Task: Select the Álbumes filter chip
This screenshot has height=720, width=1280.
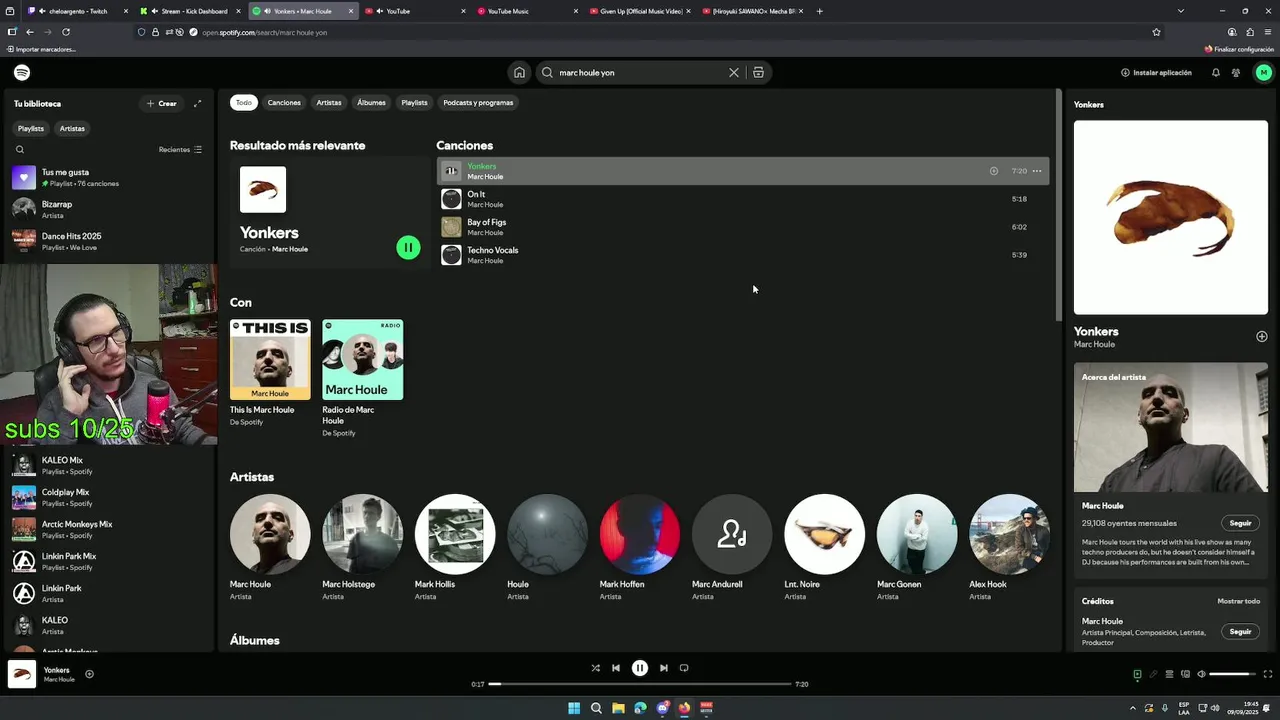Action: point(371,102)
